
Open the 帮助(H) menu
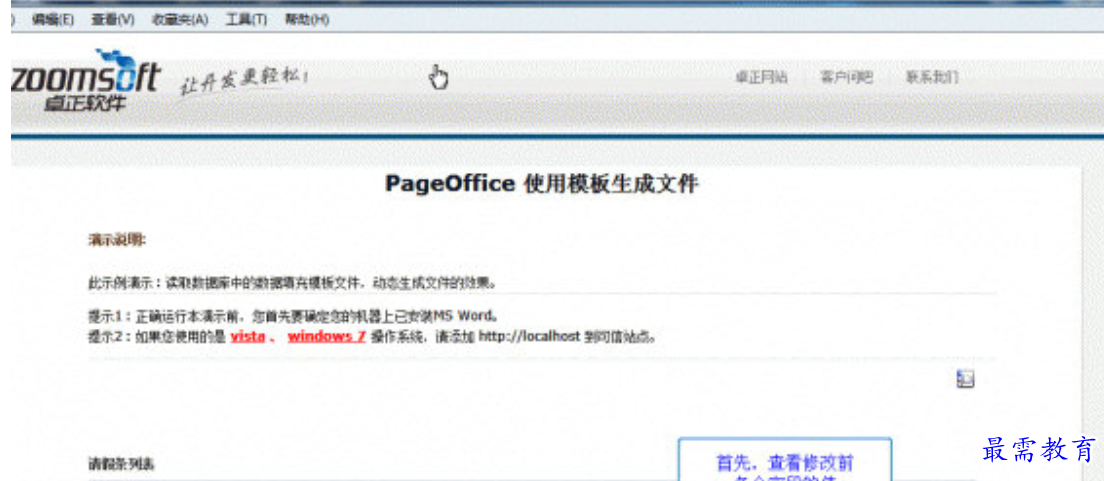(x=307, y=20)
